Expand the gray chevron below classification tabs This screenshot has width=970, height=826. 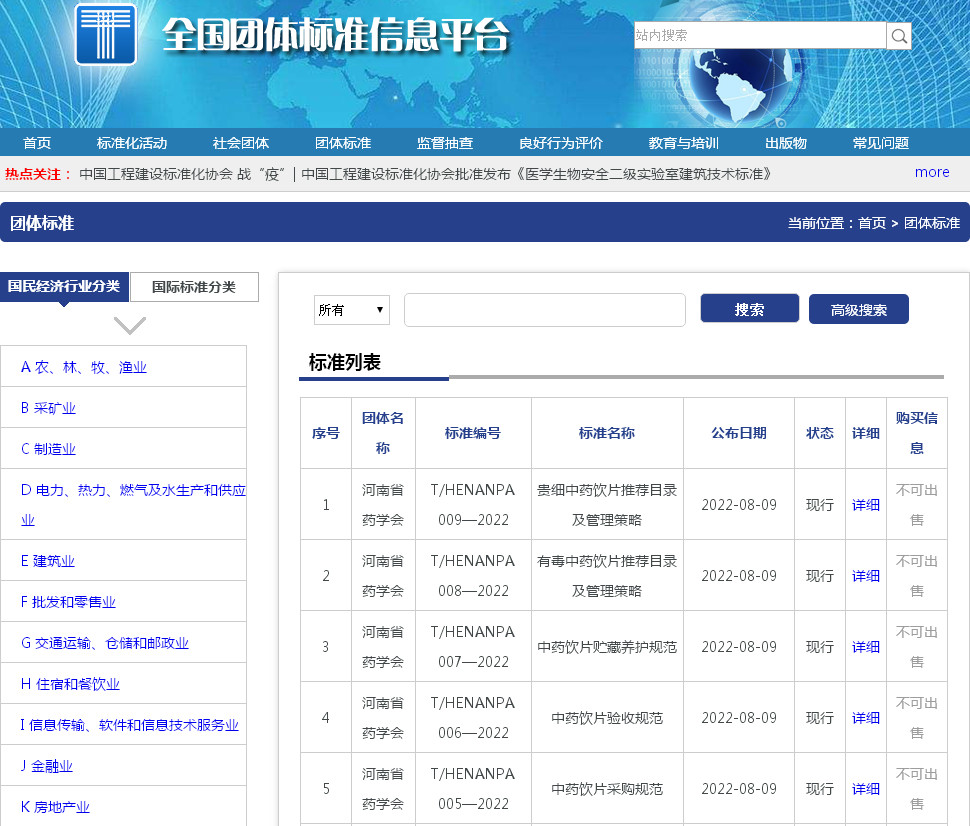(130, 325)
